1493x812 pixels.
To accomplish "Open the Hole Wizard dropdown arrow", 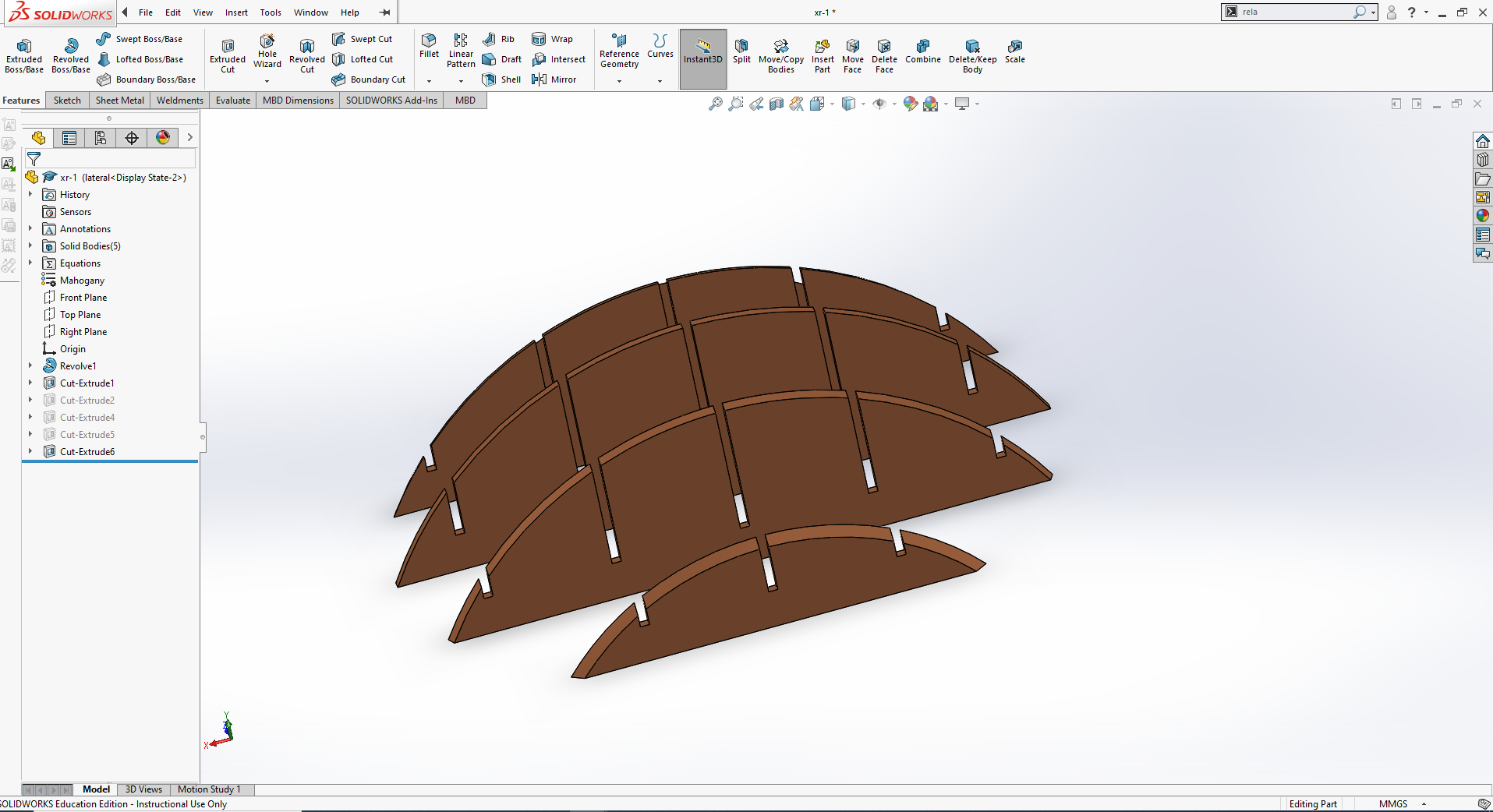I will point(267,81).
